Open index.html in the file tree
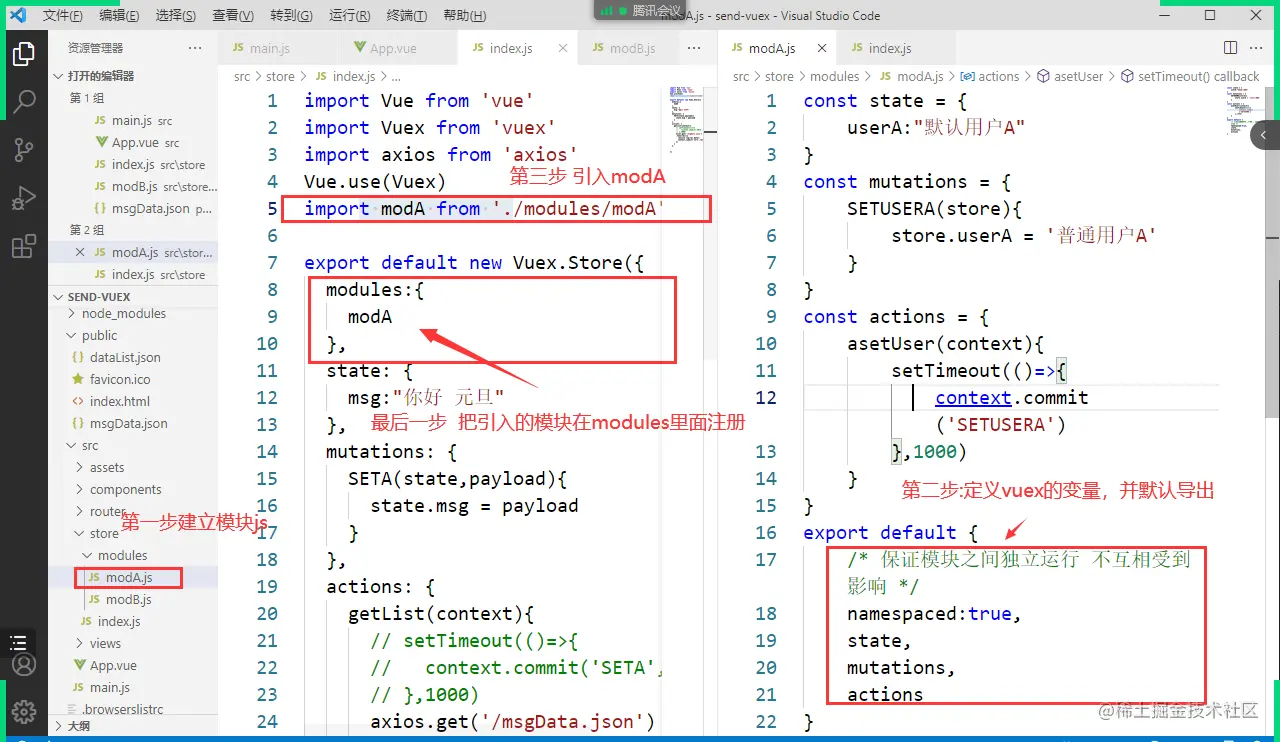1280x742 pixels. [x=119, y=402]
